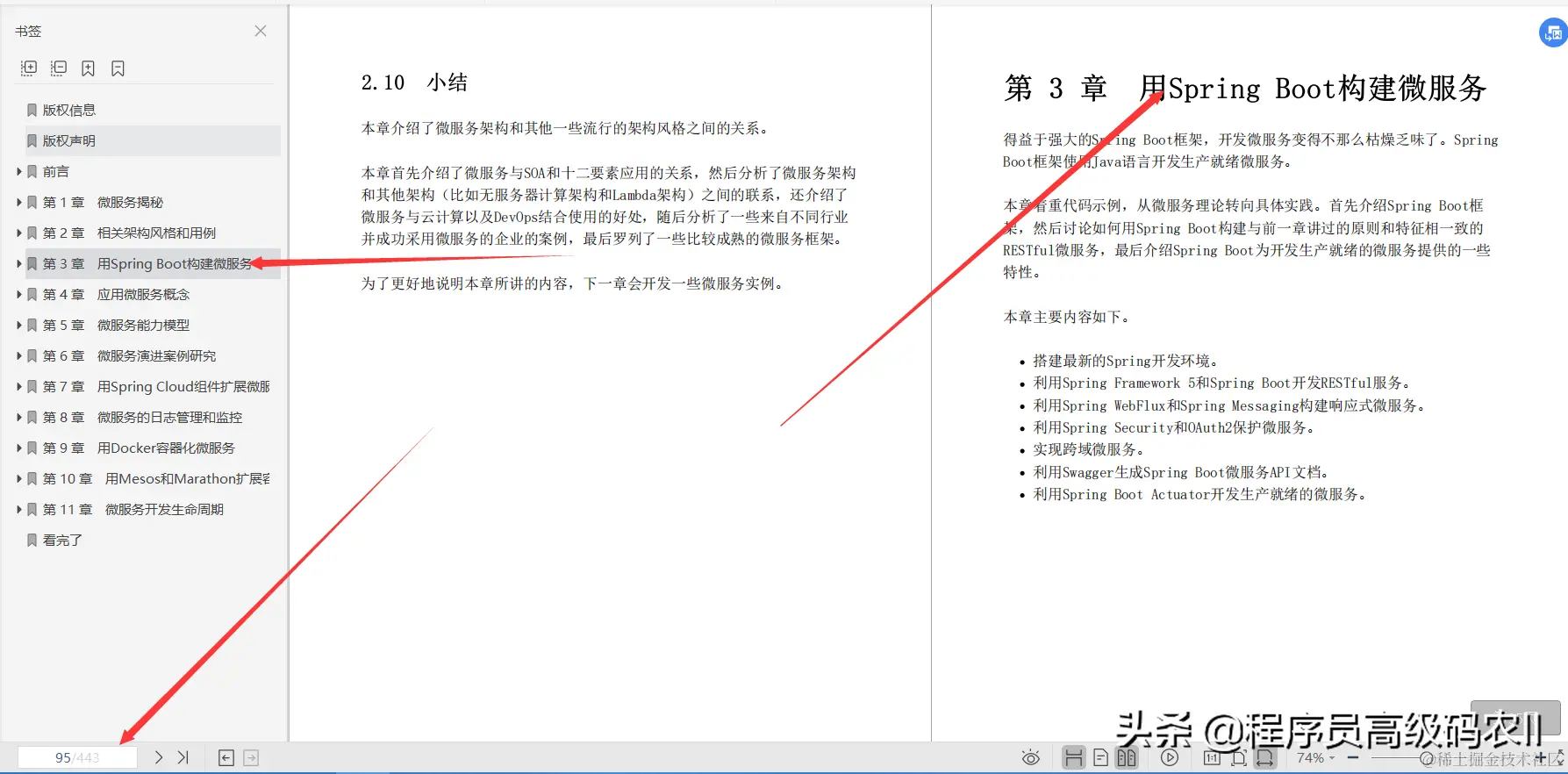Open bookmark 用Mesos和Marathon扩展

pyautogui.click(x=188, y=478)
